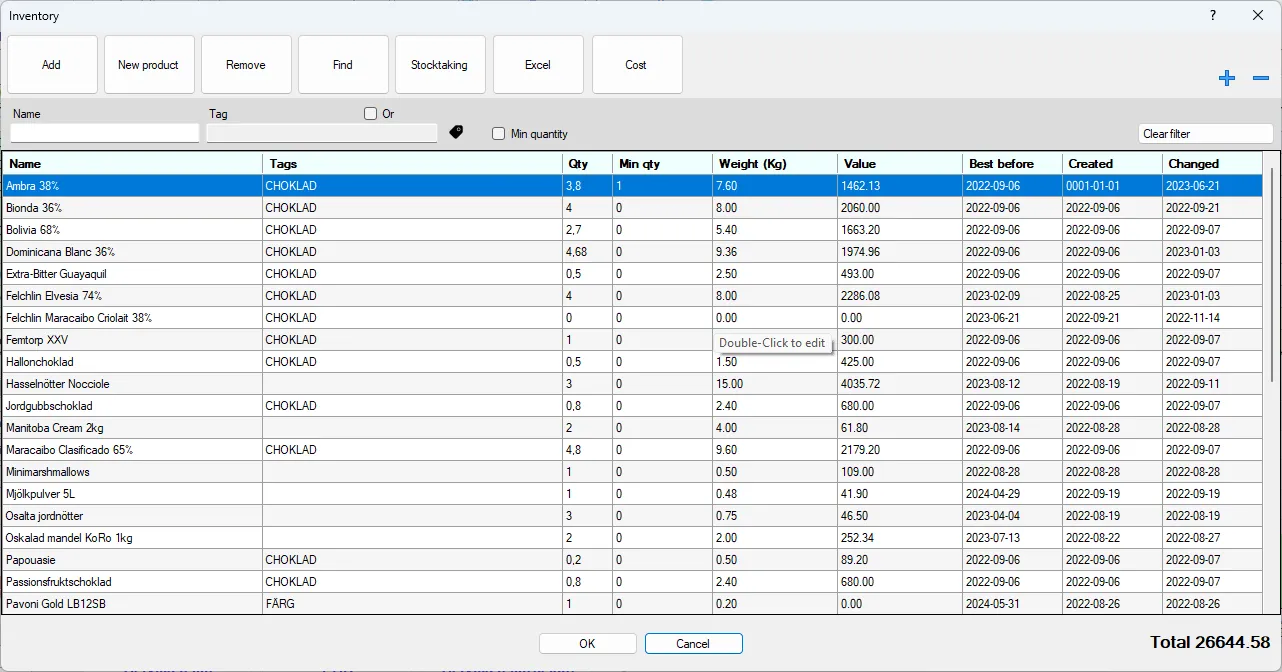Screen dimensions: 1282x672
Task: Export using the Excel button
Action: click(x=538, y=65)
